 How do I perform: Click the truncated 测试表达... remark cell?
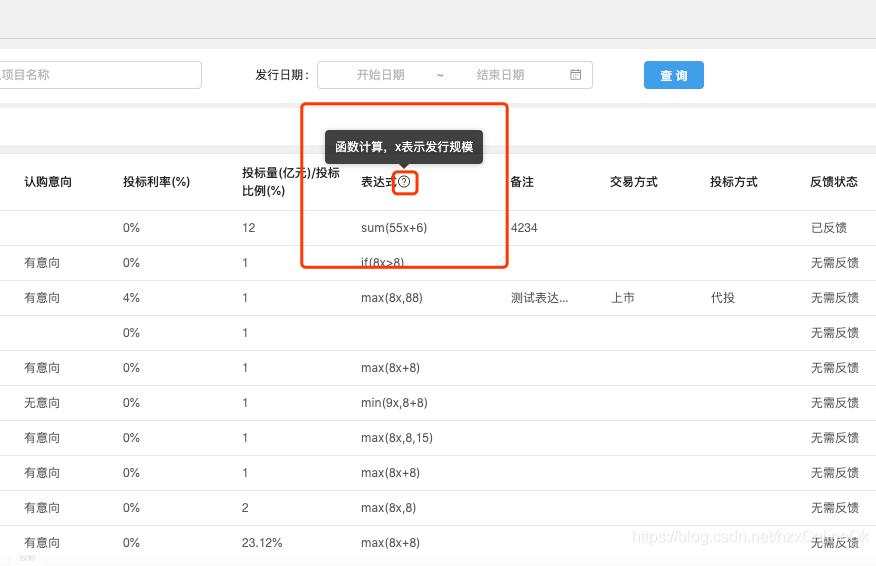tap(540, 298)
